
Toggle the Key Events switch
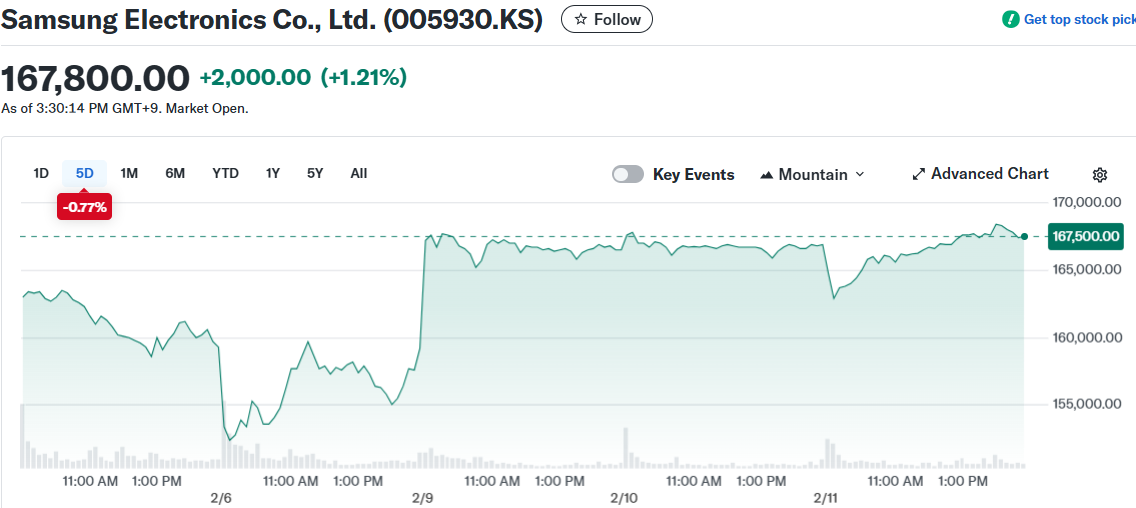point(628,174)
